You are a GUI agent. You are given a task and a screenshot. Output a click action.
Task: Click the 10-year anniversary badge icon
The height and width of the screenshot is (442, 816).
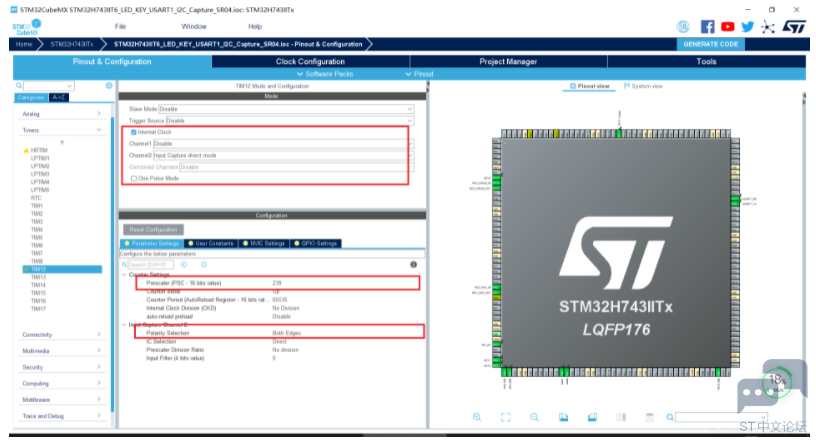click(x=683, y=27)
